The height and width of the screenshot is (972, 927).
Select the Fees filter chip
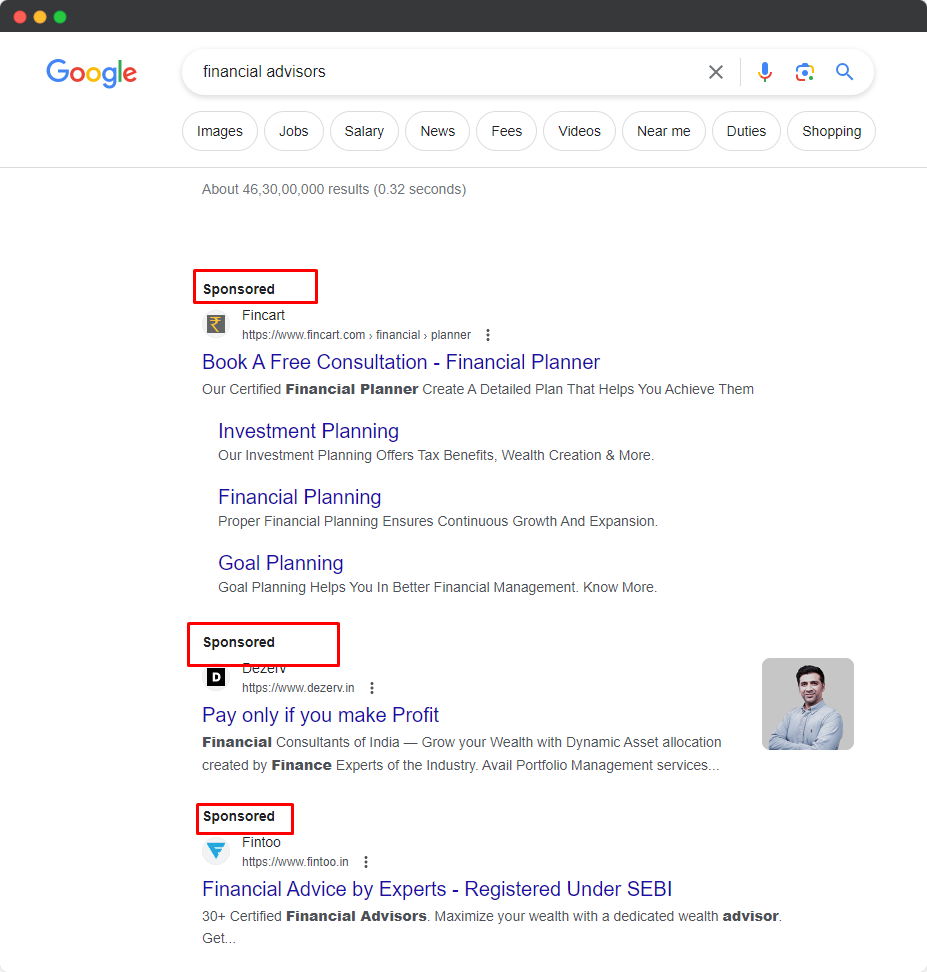(506, 131)
